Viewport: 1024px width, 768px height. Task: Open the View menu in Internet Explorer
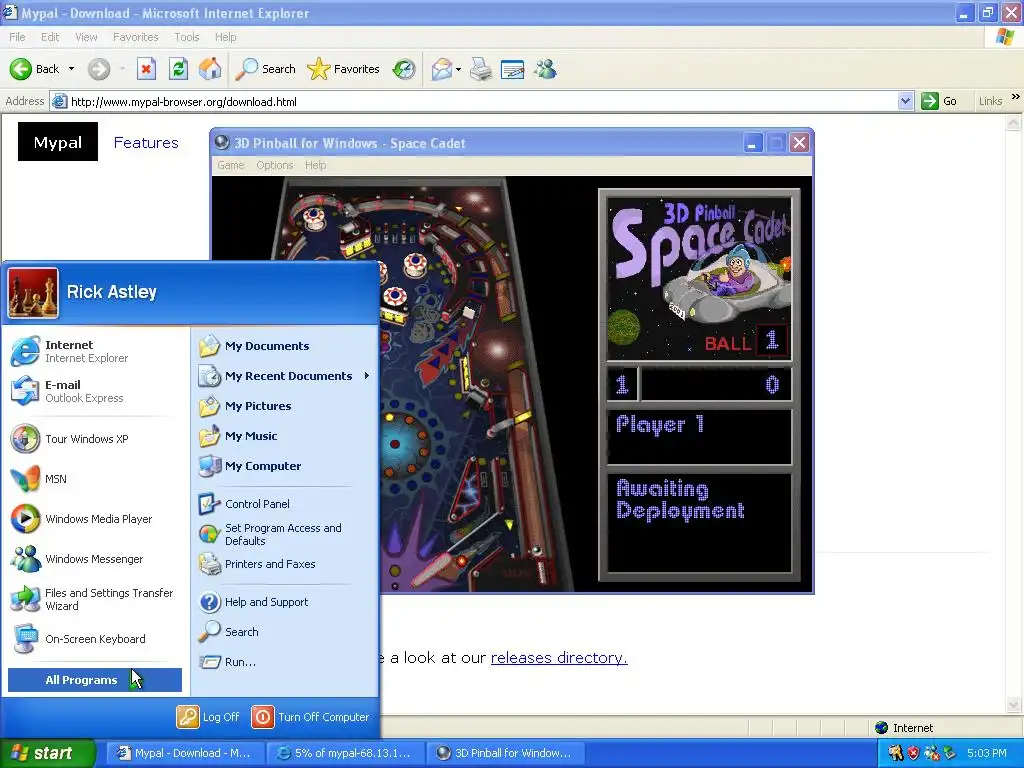[86, 37]
